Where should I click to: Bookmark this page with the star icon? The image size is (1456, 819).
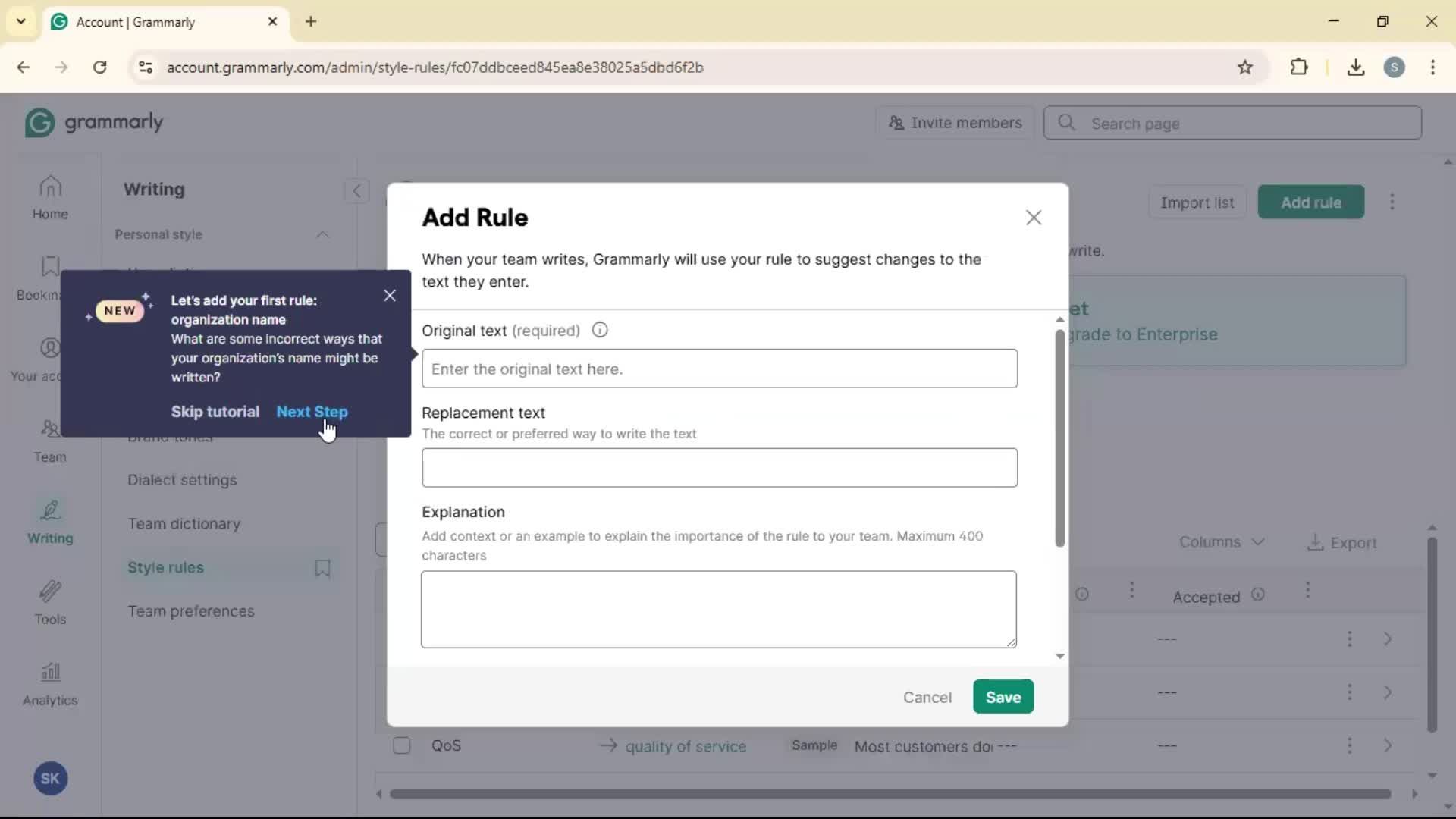click(x=1245, y=67)
